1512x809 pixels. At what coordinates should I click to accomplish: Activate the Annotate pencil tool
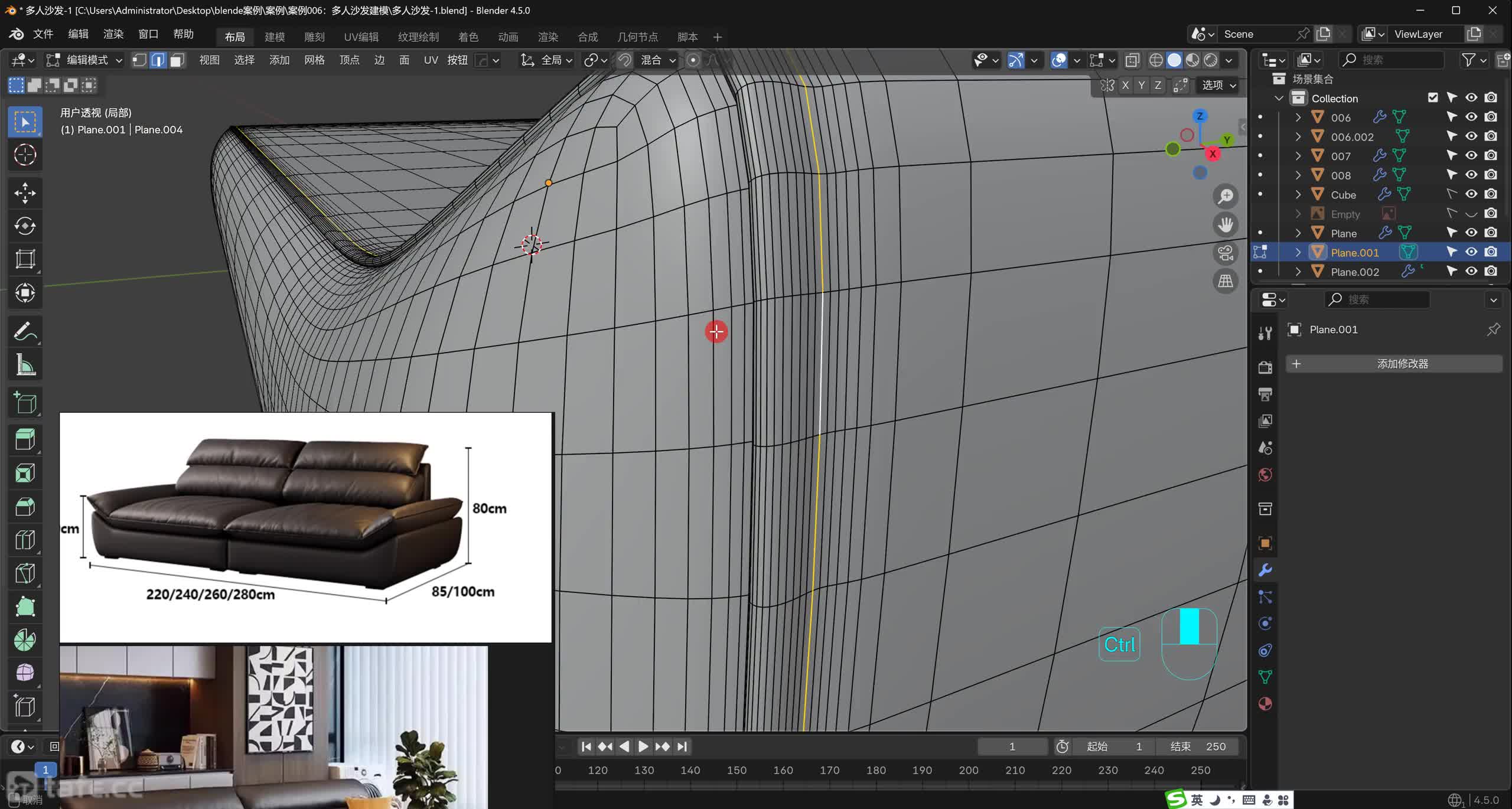coord(25,332)
